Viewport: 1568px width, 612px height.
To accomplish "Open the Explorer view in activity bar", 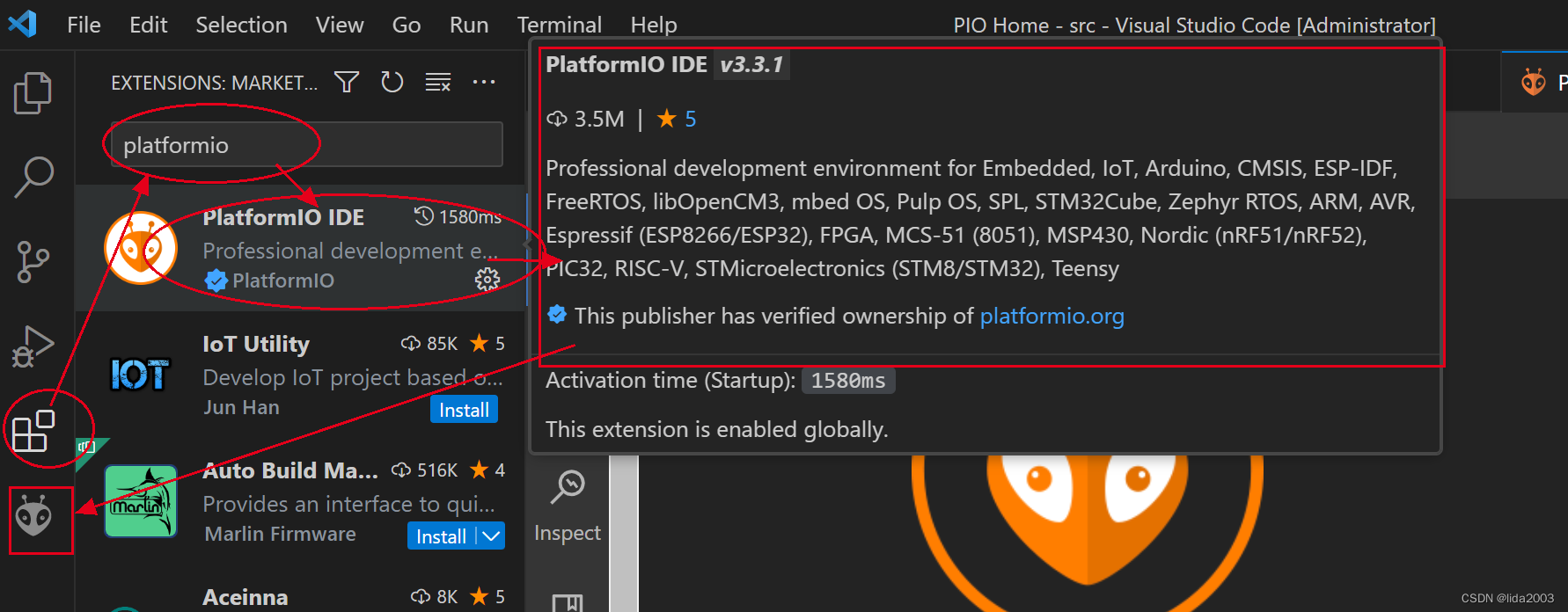I will pyautogui.click(x=33, y=92).
